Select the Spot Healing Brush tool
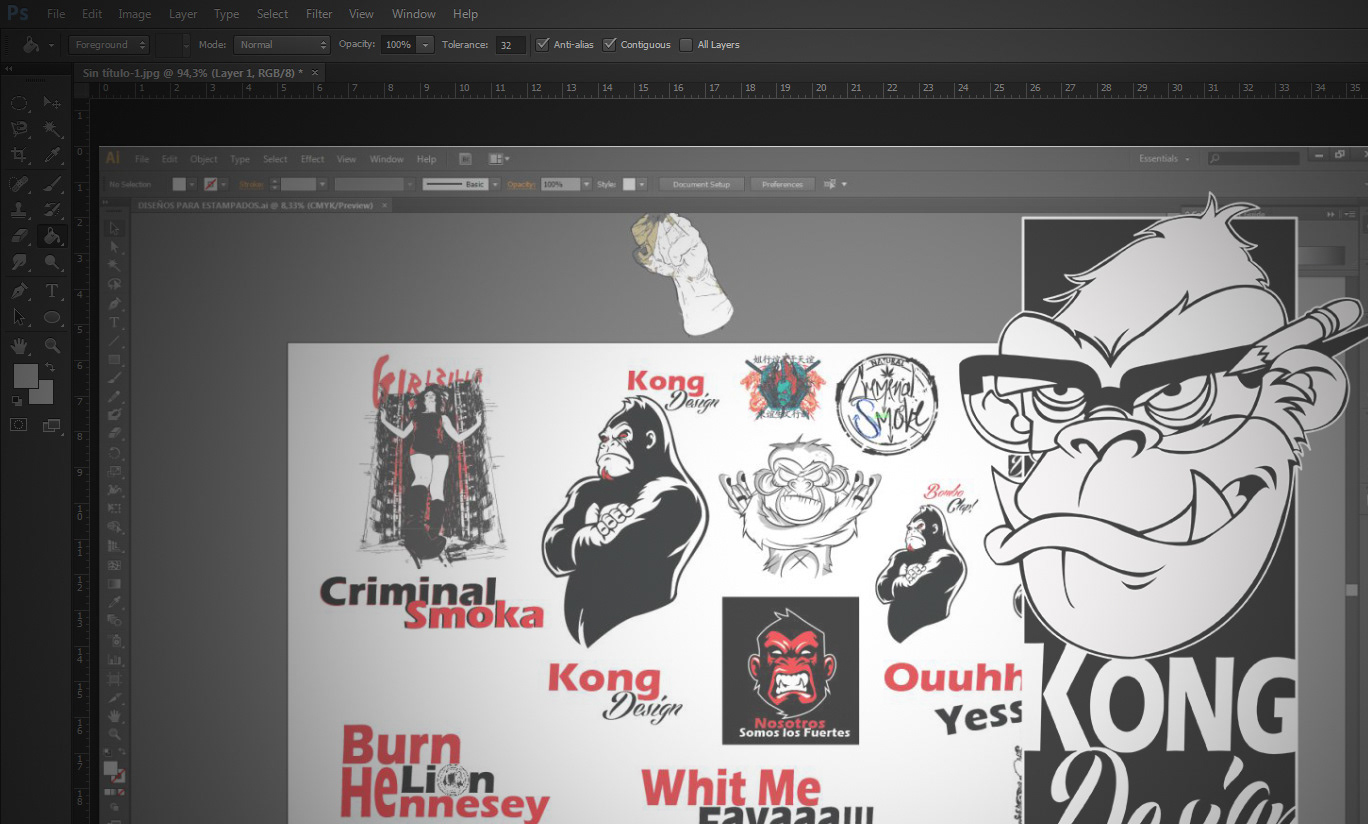 coord(19,184)
